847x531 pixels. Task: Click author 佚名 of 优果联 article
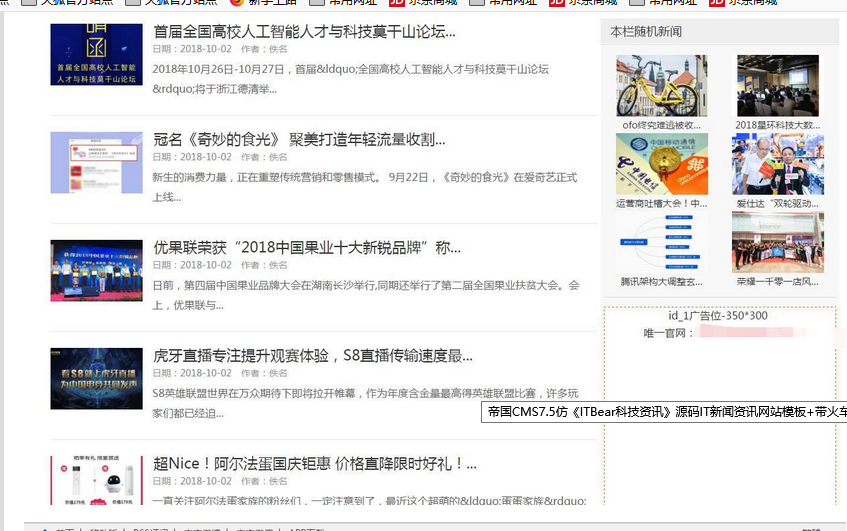[x=264, y=265]
